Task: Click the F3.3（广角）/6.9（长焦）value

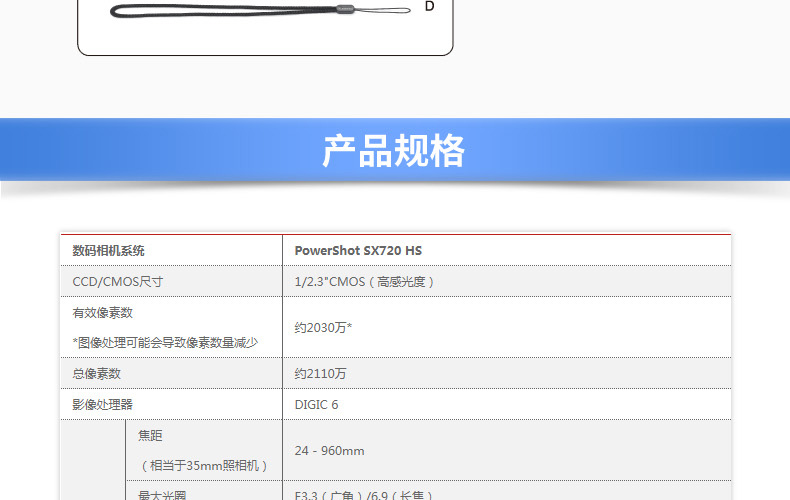Action: click(x=364, y=495)
